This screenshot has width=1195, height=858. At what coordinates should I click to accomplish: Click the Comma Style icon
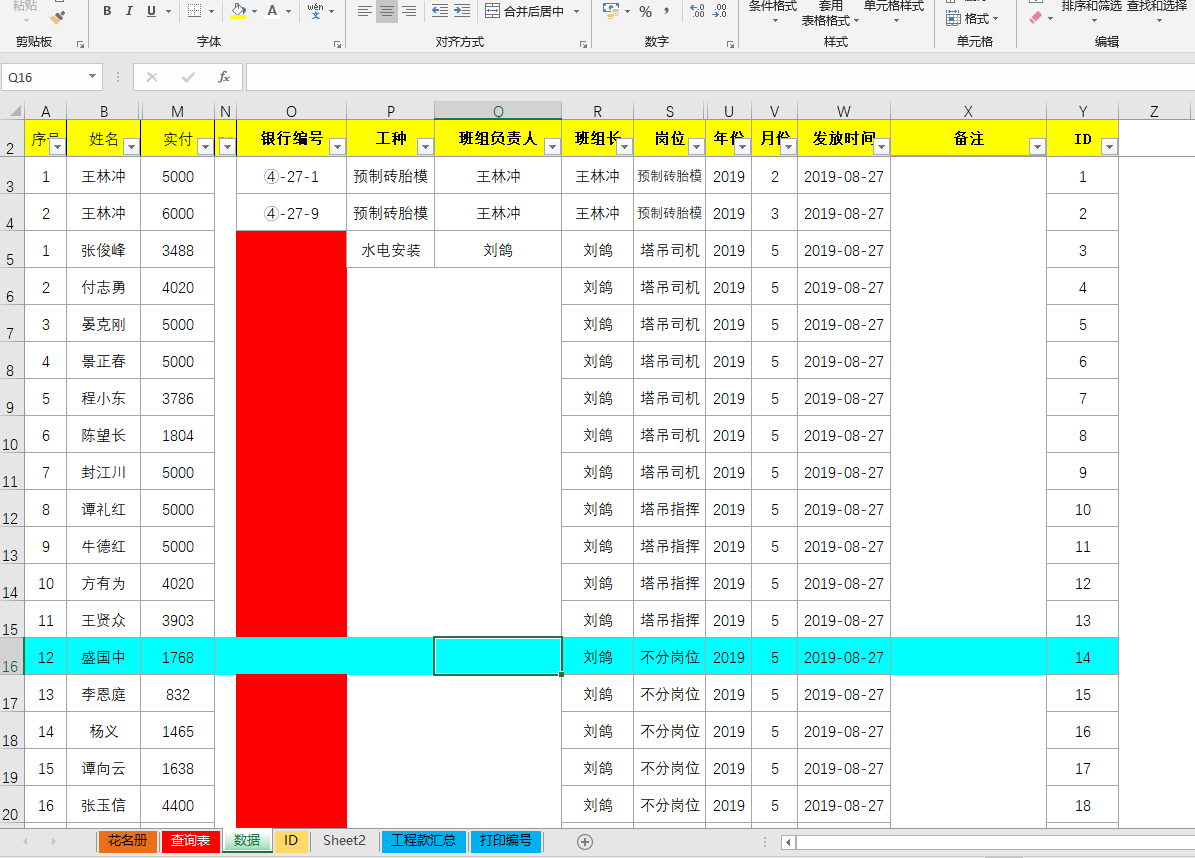667,11
